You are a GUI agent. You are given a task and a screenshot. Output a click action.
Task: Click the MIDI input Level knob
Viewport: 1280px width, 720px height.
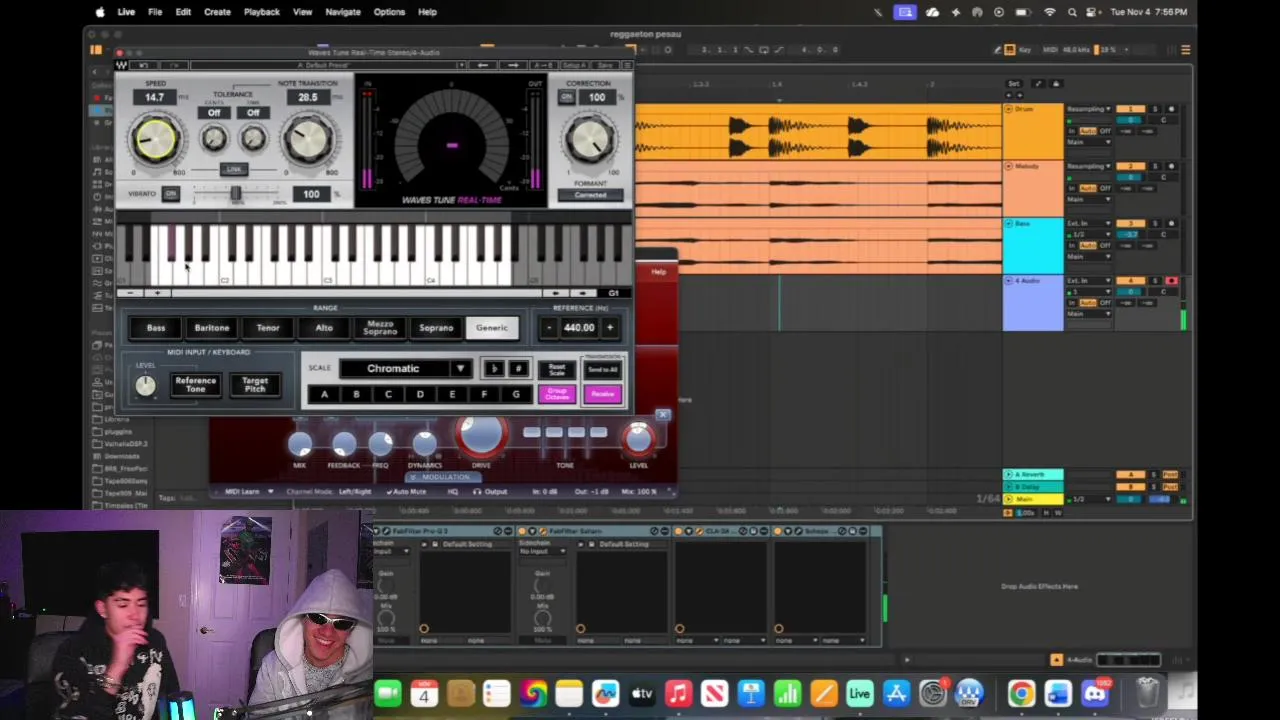(x=146, y=386)
